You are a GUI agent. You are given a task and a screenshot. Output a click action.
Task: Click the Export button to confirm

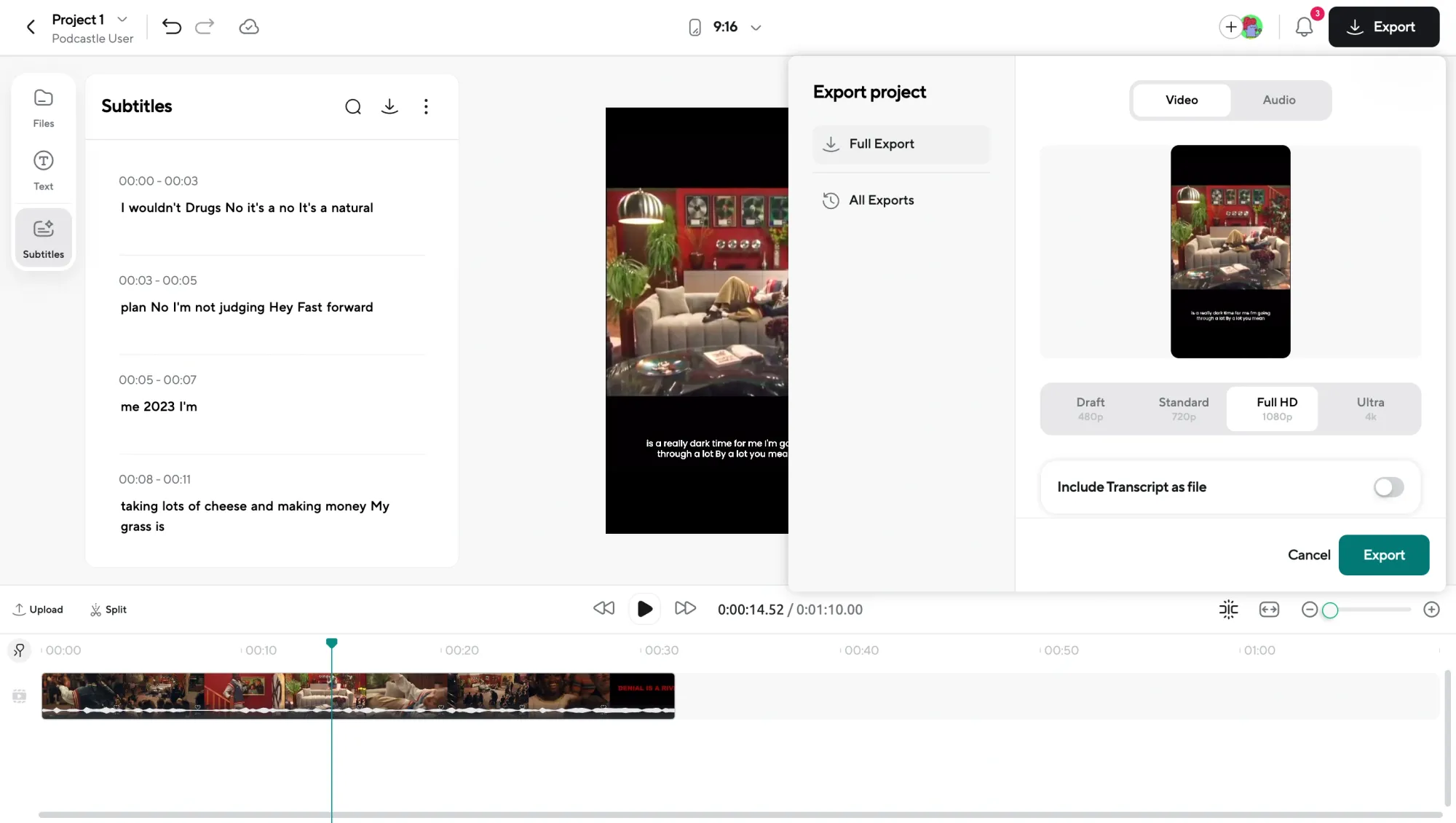click(x=1384, y=554)
